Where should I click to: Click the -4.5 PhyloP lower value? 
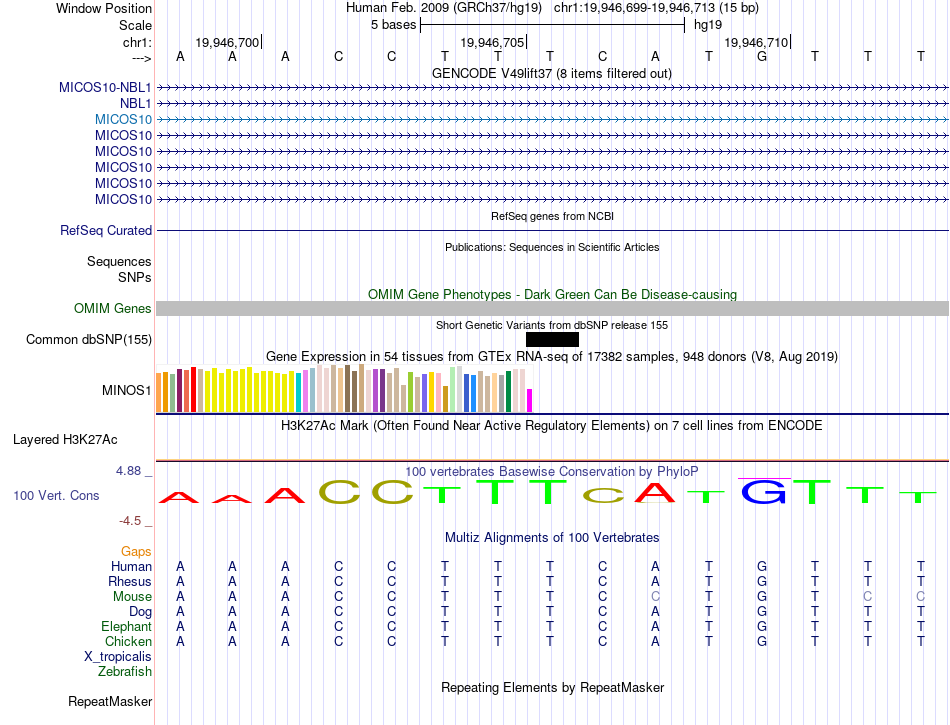pos(130,521)
